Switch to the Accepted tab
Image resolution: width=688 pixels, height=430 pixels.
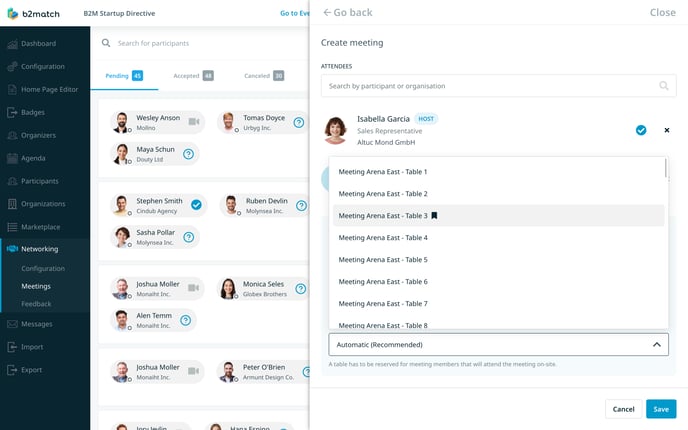(x=193, y=75)
